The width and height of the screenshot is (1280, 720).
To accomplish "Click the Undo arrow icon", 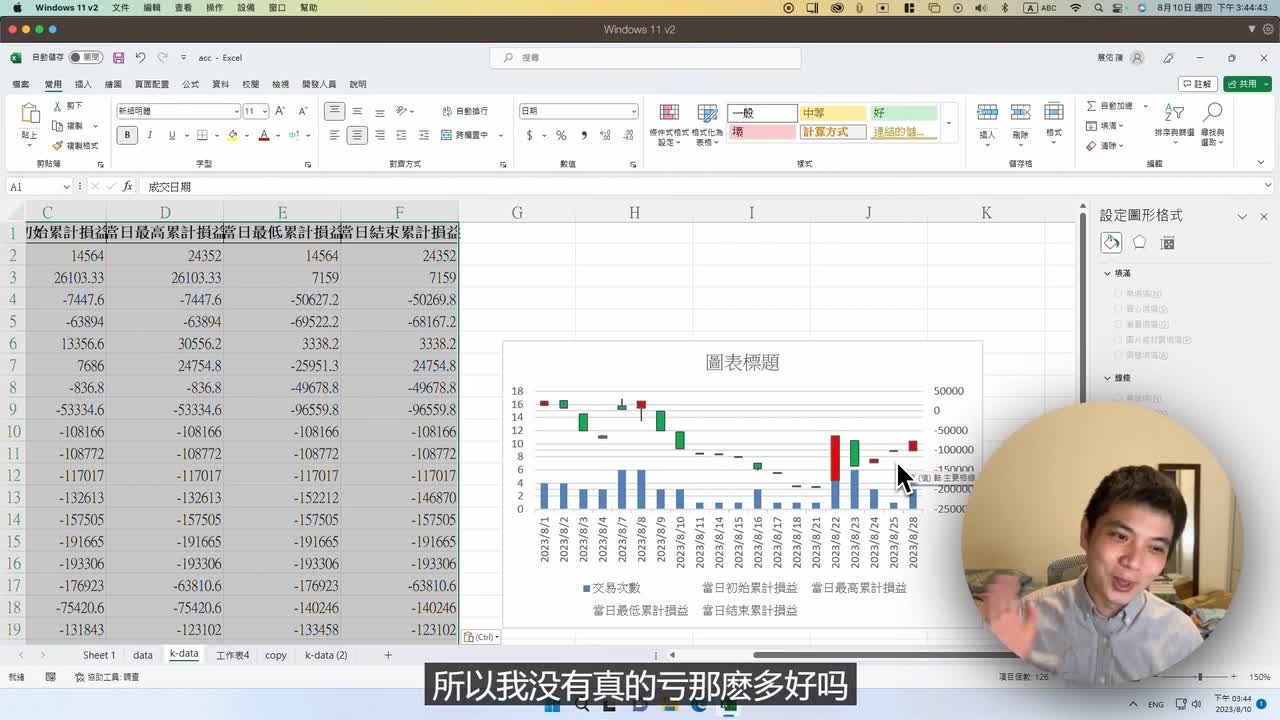I will (140, 58).
